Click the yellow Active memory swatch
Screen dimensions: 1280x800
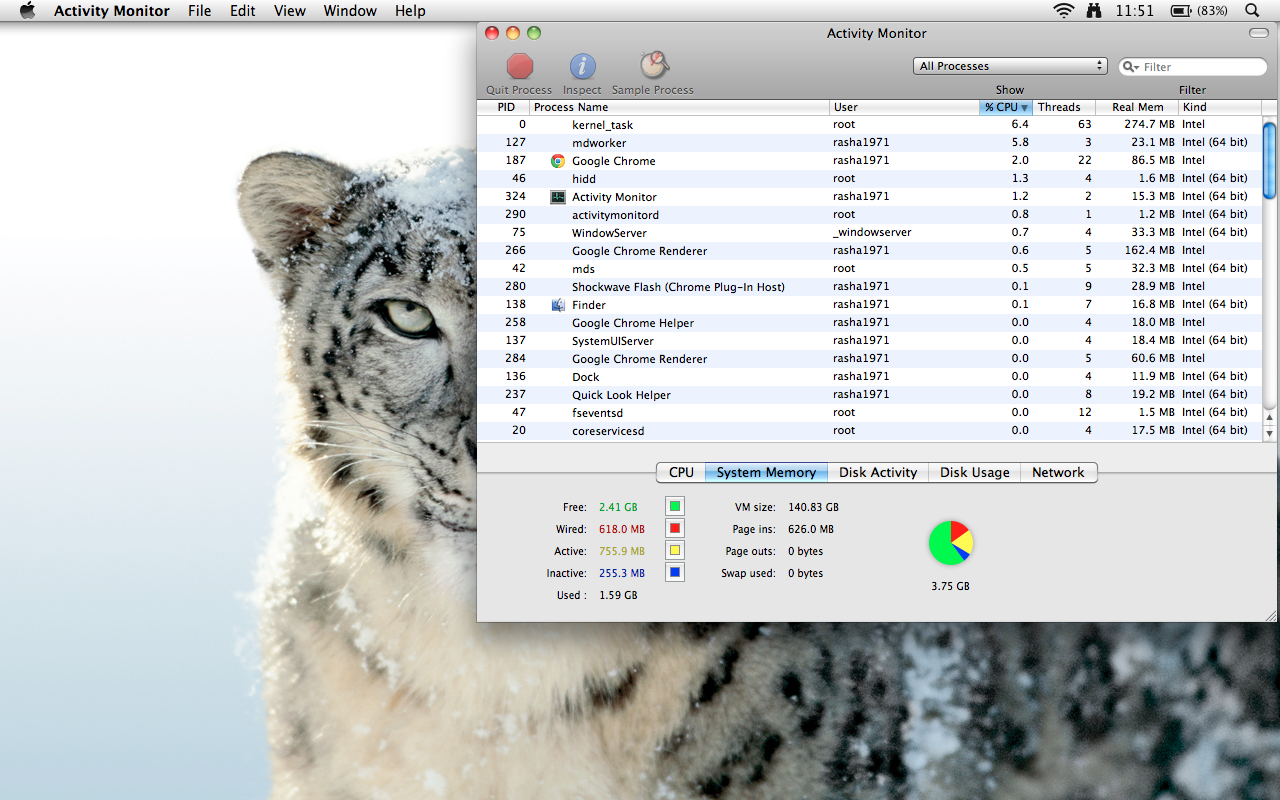click(x=675, y=551)
